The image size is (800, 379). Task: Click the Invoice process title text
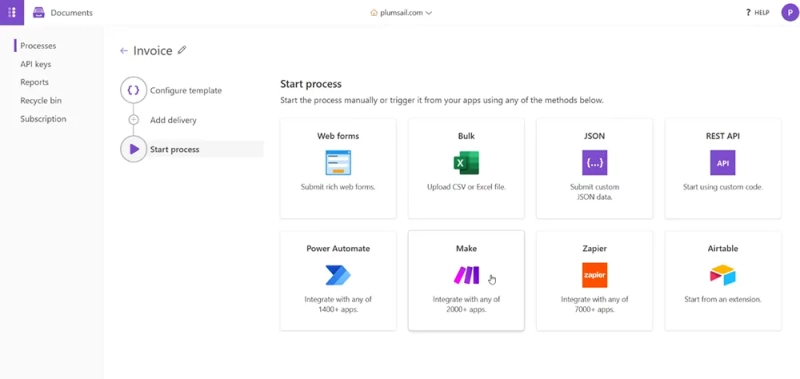click(153, 50)
